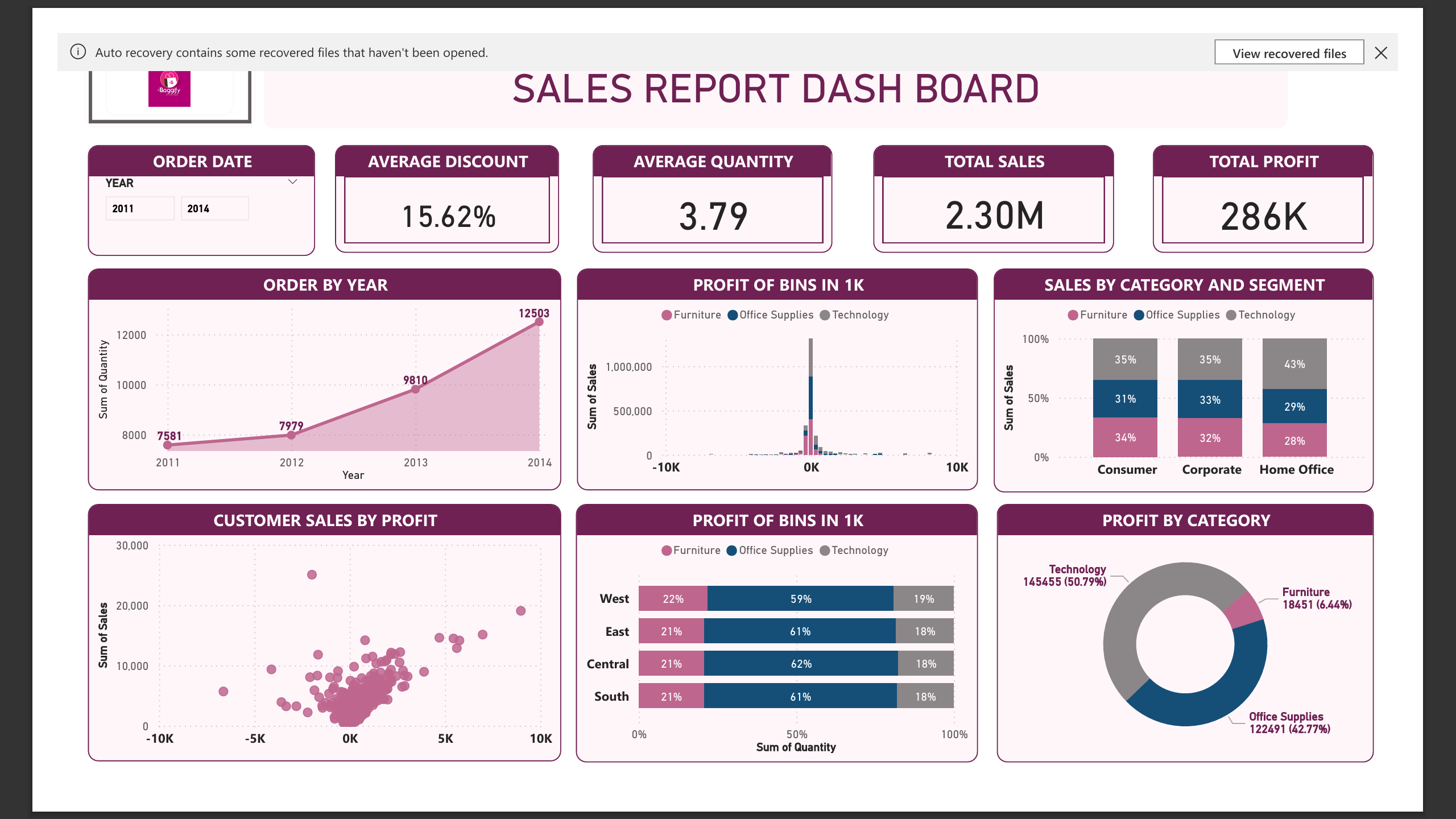The height and width of the screenshot is (819, 1456).
Task: Click Home Office 43% Technology segment
Action: [1294, 363]
